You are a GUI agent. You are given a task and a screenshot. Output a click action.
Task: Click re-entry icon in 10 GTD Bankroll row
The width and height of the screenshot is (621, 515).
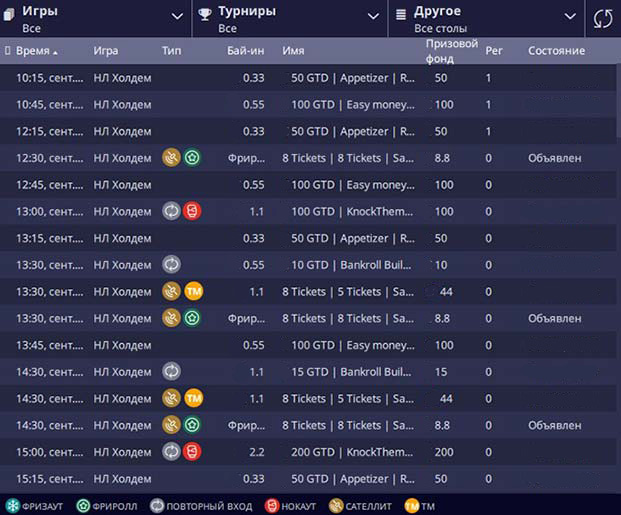point(171,265)
